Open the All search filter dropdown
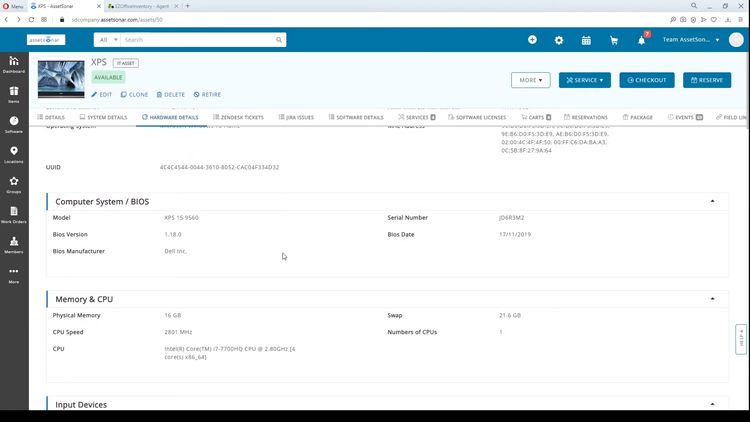 coord(107,40)
